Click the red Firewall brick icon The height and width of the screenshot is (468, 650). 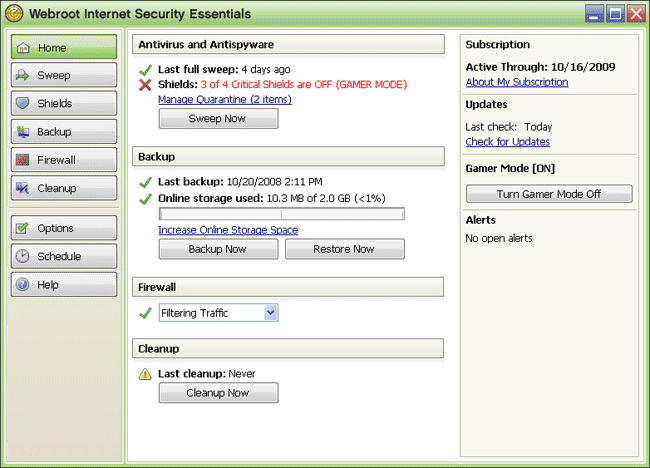coord(22,160)
